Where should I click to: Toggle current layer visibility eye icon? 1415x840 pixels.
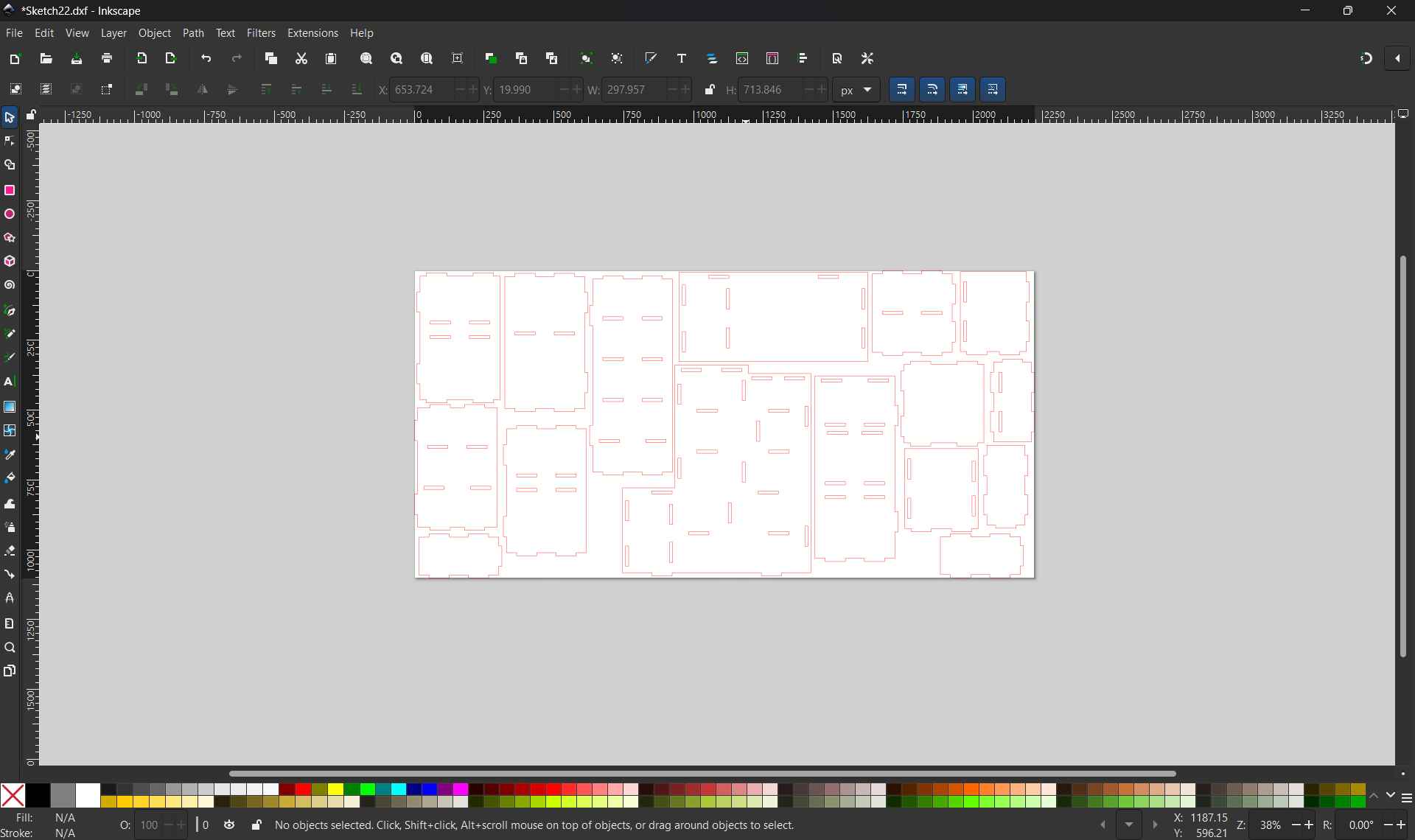click(x=229, y=825)
